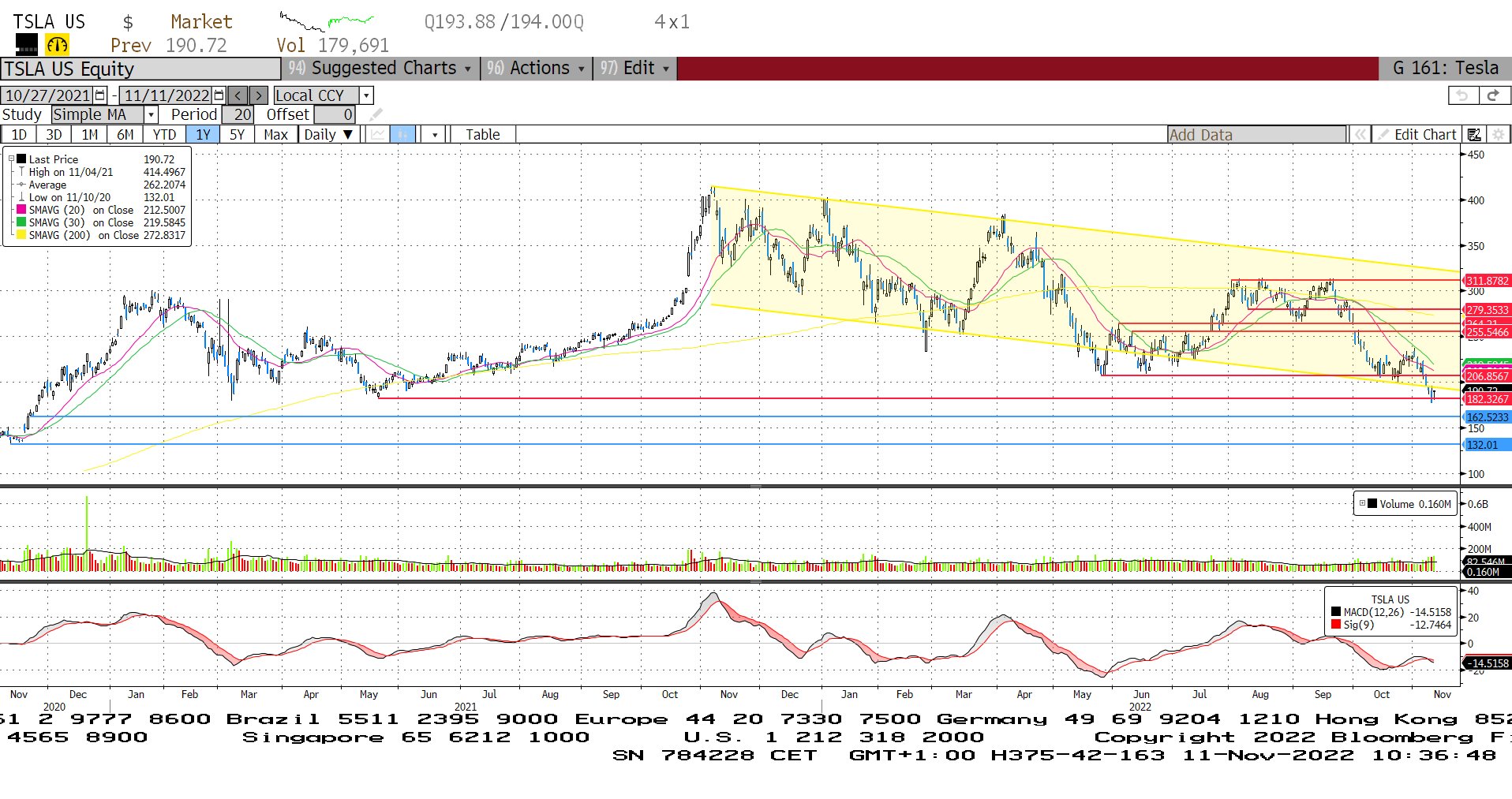Image resolution: width=1512 pixels, height=799 pixels.
Task: Shift date range forward with right arrow
Action: [x=259, y=95]
